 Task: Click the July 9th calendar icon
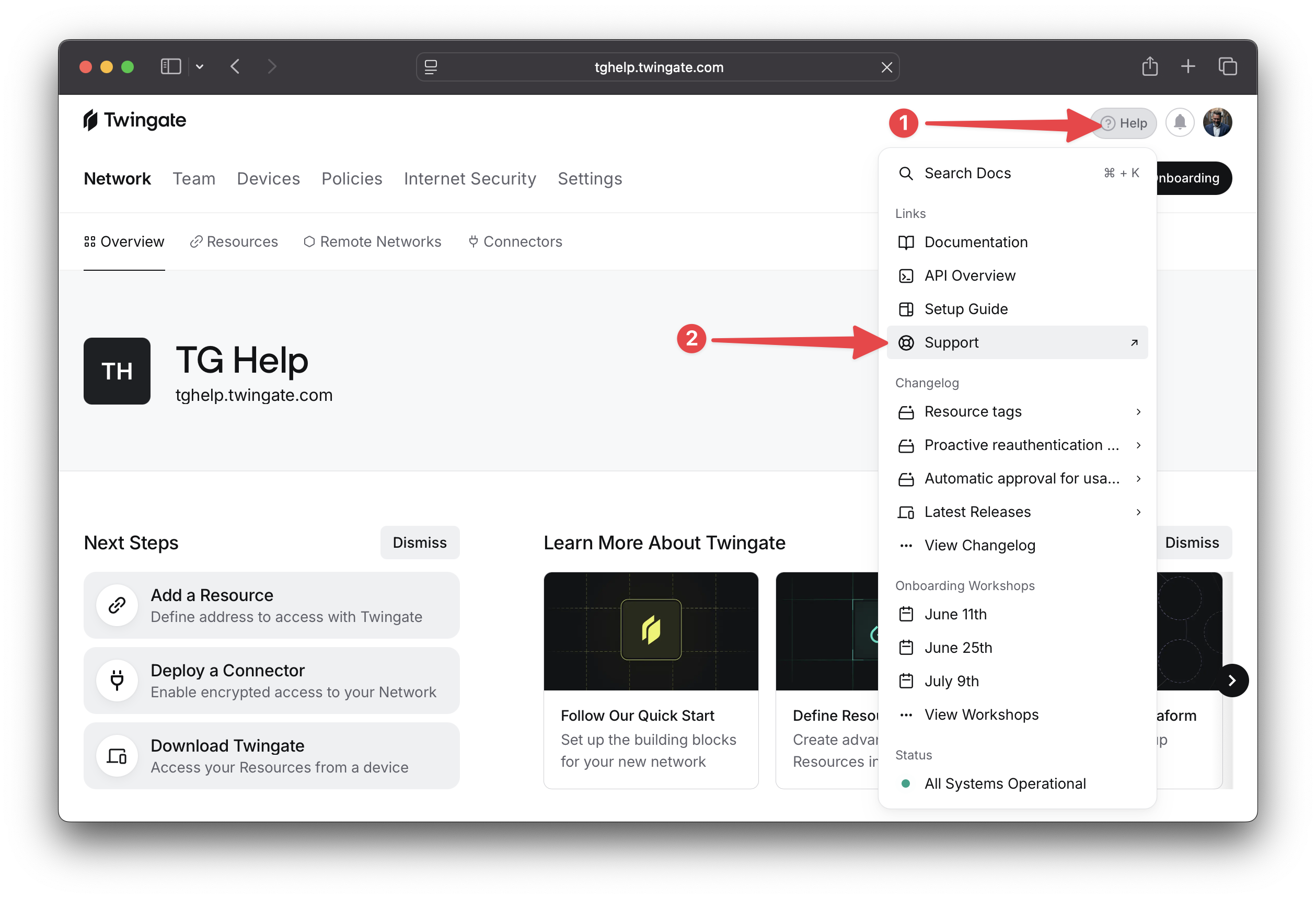point(906,681)
